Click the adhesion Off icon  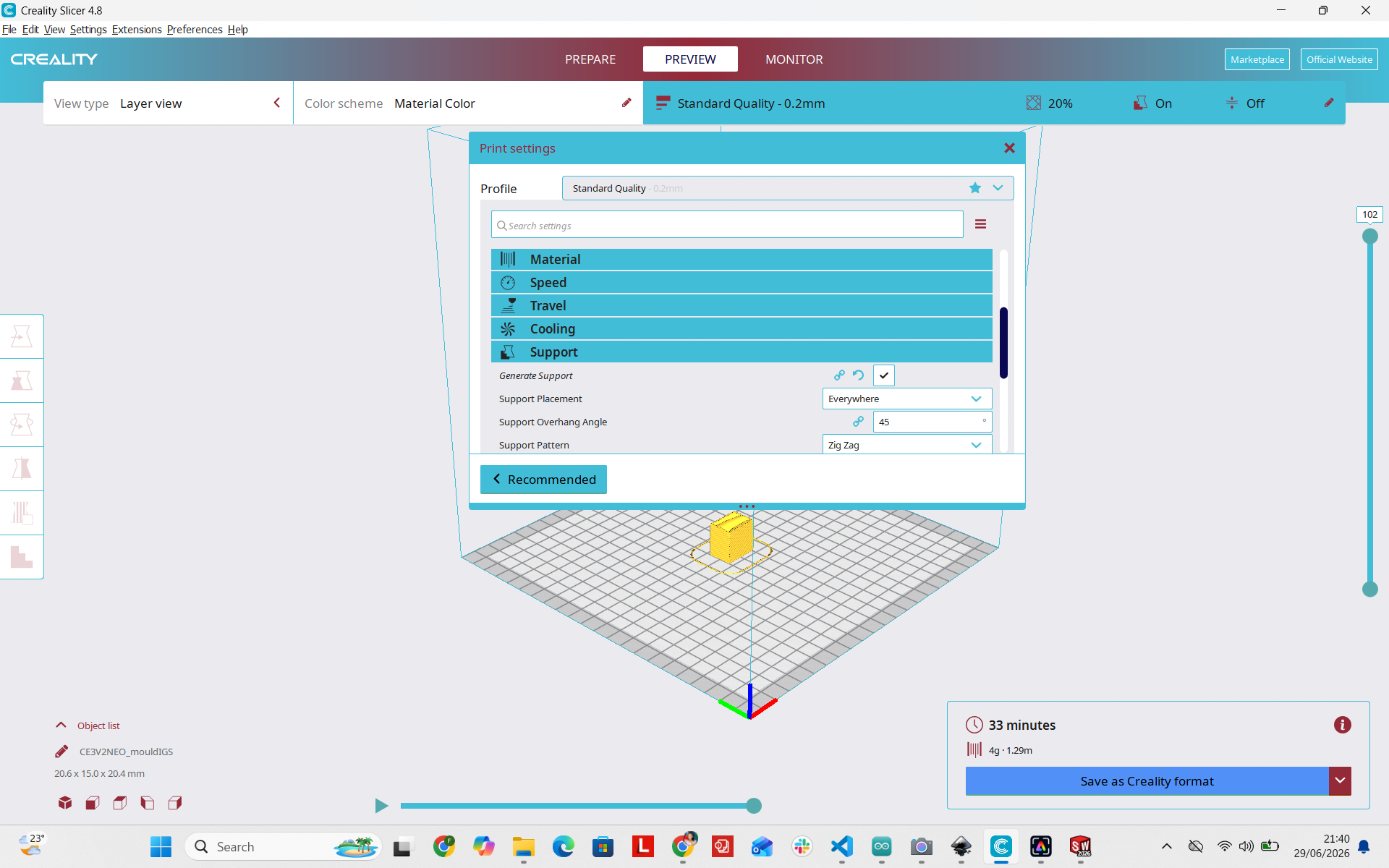click(x=1232, y=103)
